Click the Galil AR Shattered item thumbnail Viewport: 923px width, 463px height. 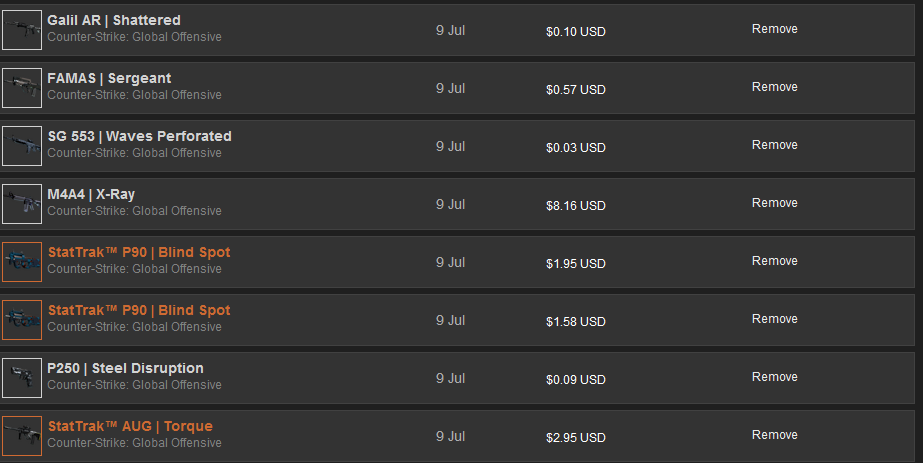(22, 30)
